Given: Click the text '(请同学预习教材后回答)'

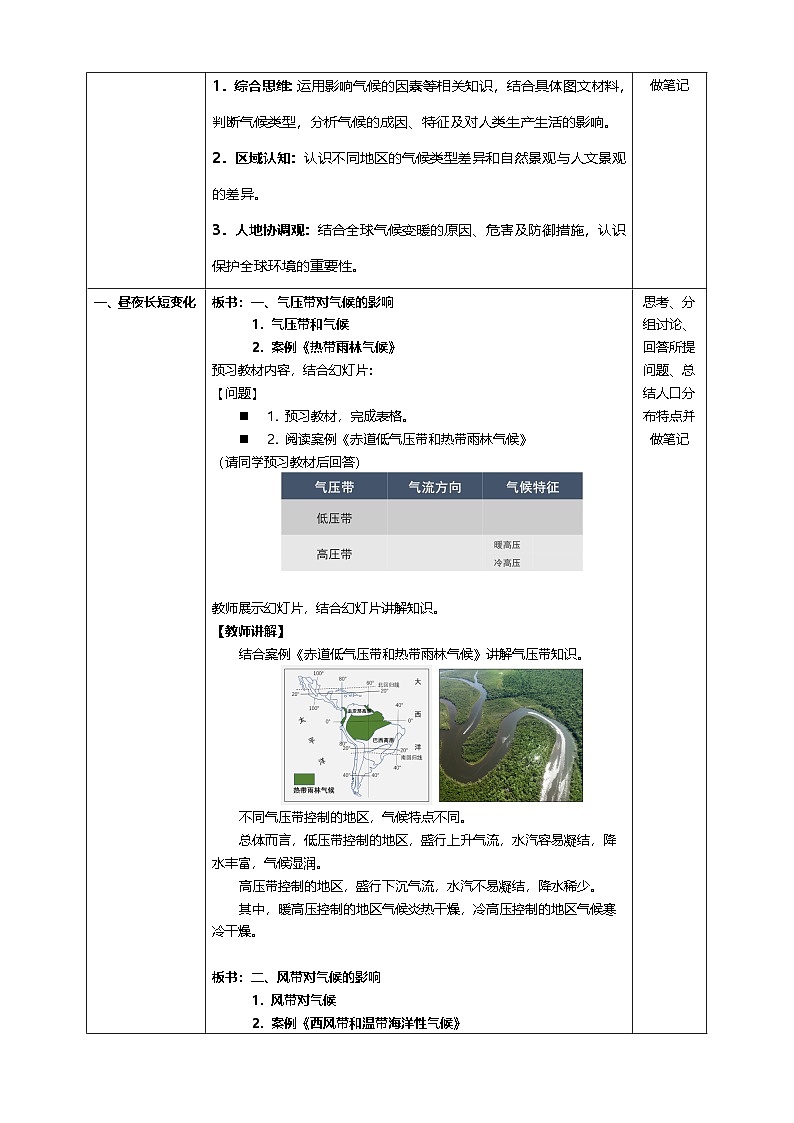Looking at the screenshot, I should tap(290, 462).
